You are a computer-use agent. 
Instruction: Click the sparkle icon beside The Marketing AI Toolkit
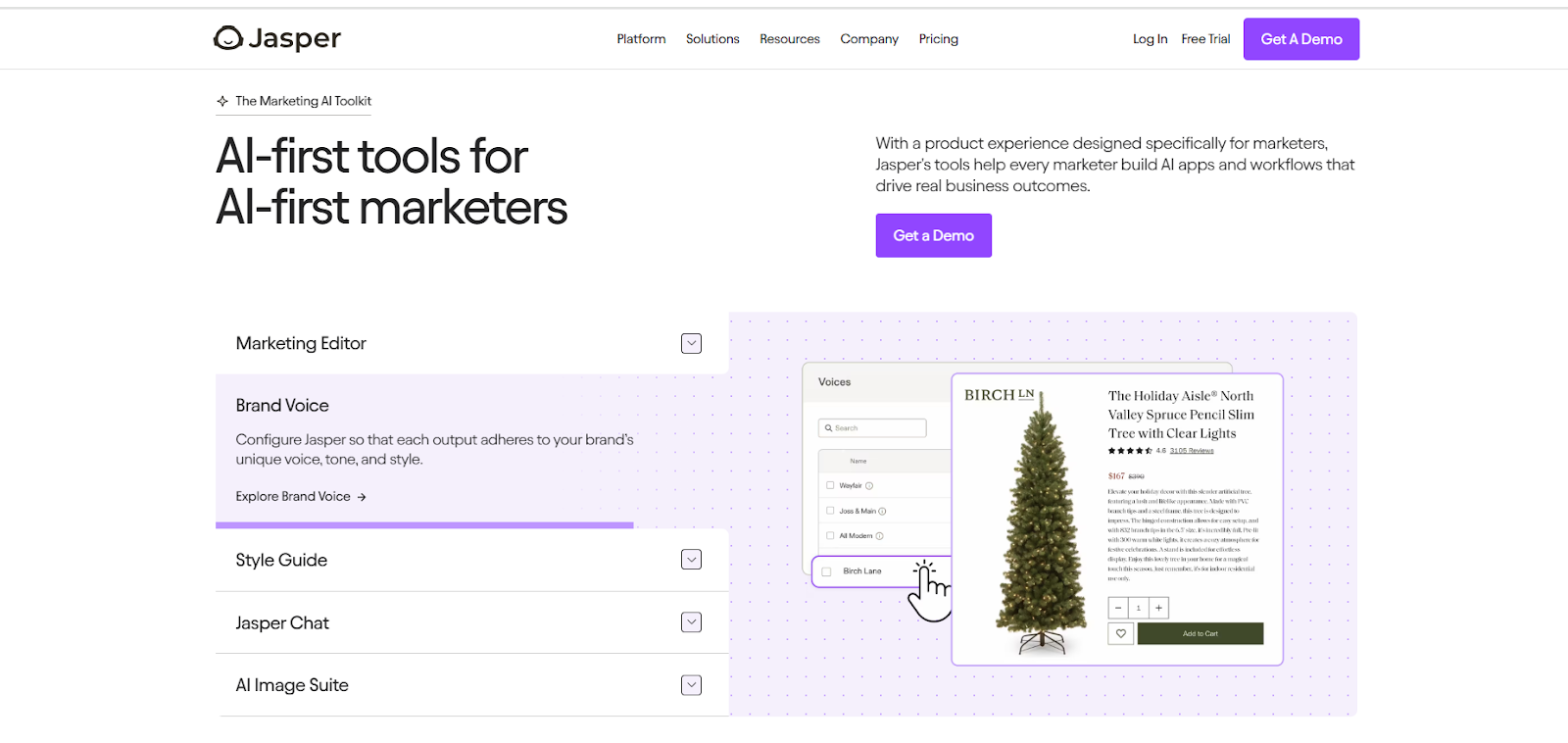pyautogui.click(x=222, y=101)
